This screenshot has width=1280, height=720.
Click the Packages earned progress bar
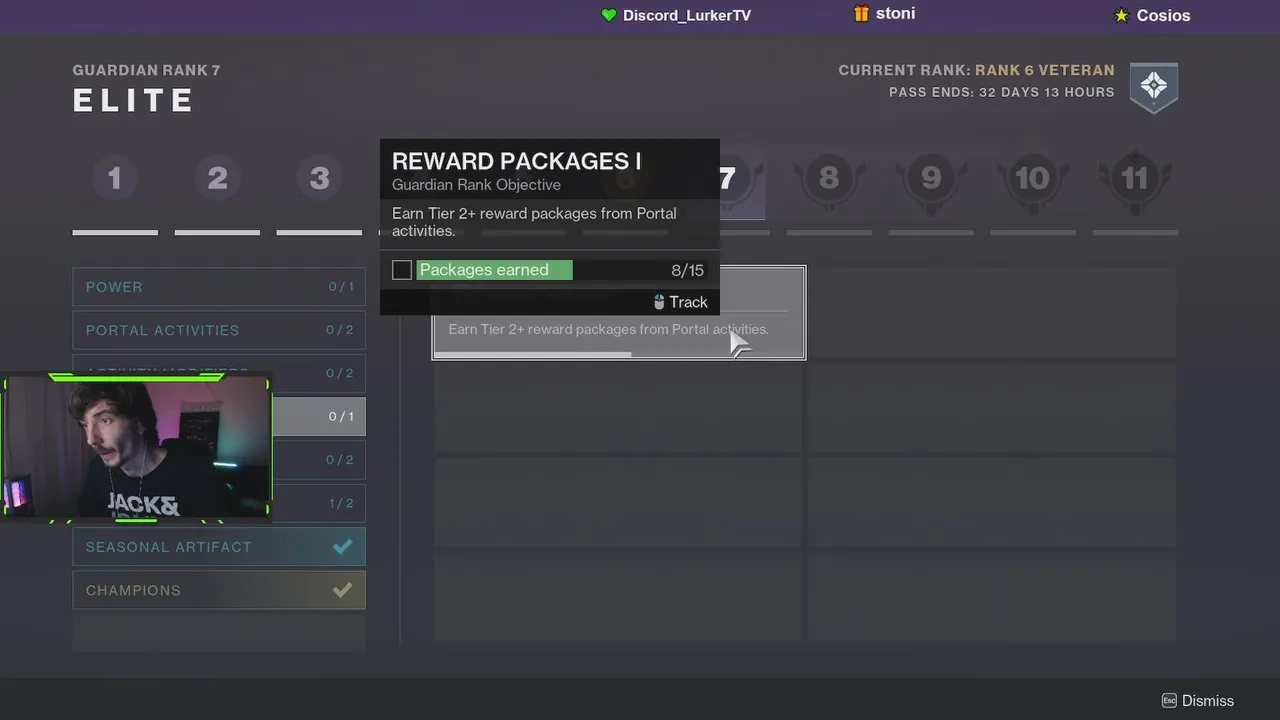pyautogui.click(x=561, y=270)
